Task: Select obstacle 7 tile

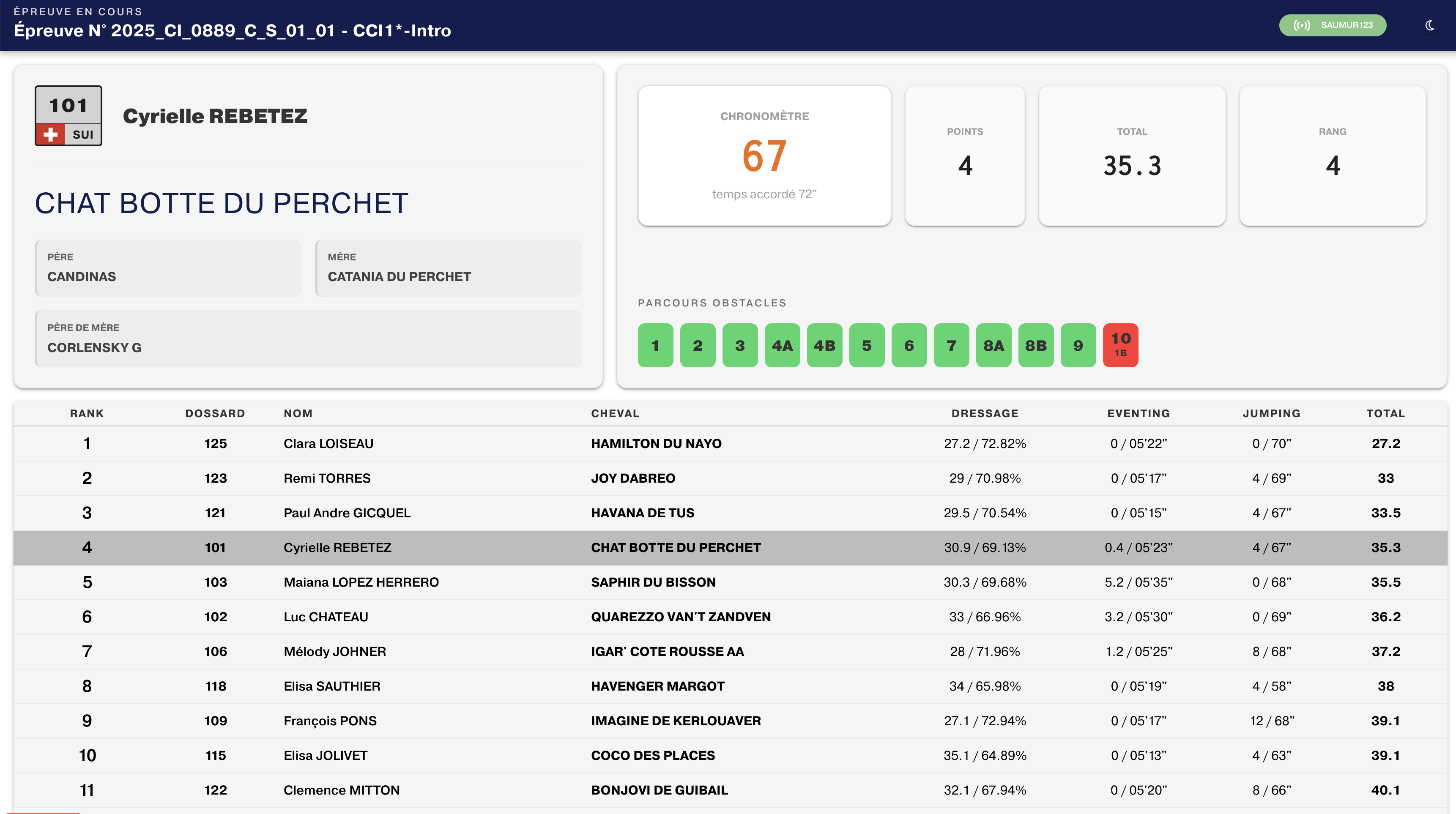Action: [951, 345]
